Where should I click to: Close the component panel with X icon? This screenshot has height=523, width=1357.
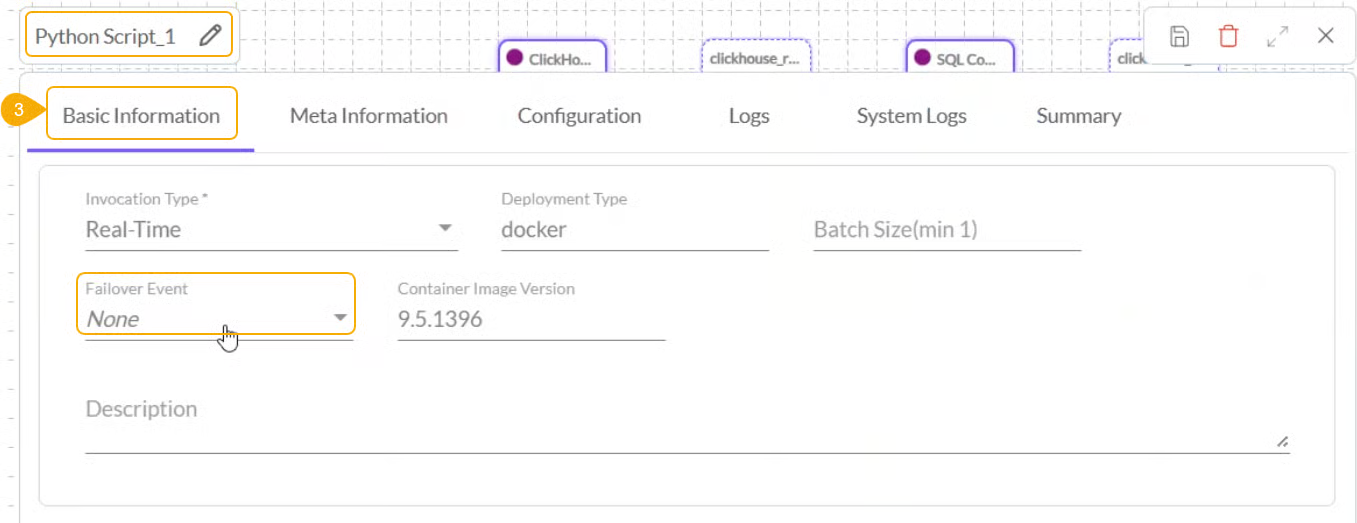(x=1325, y=37)
